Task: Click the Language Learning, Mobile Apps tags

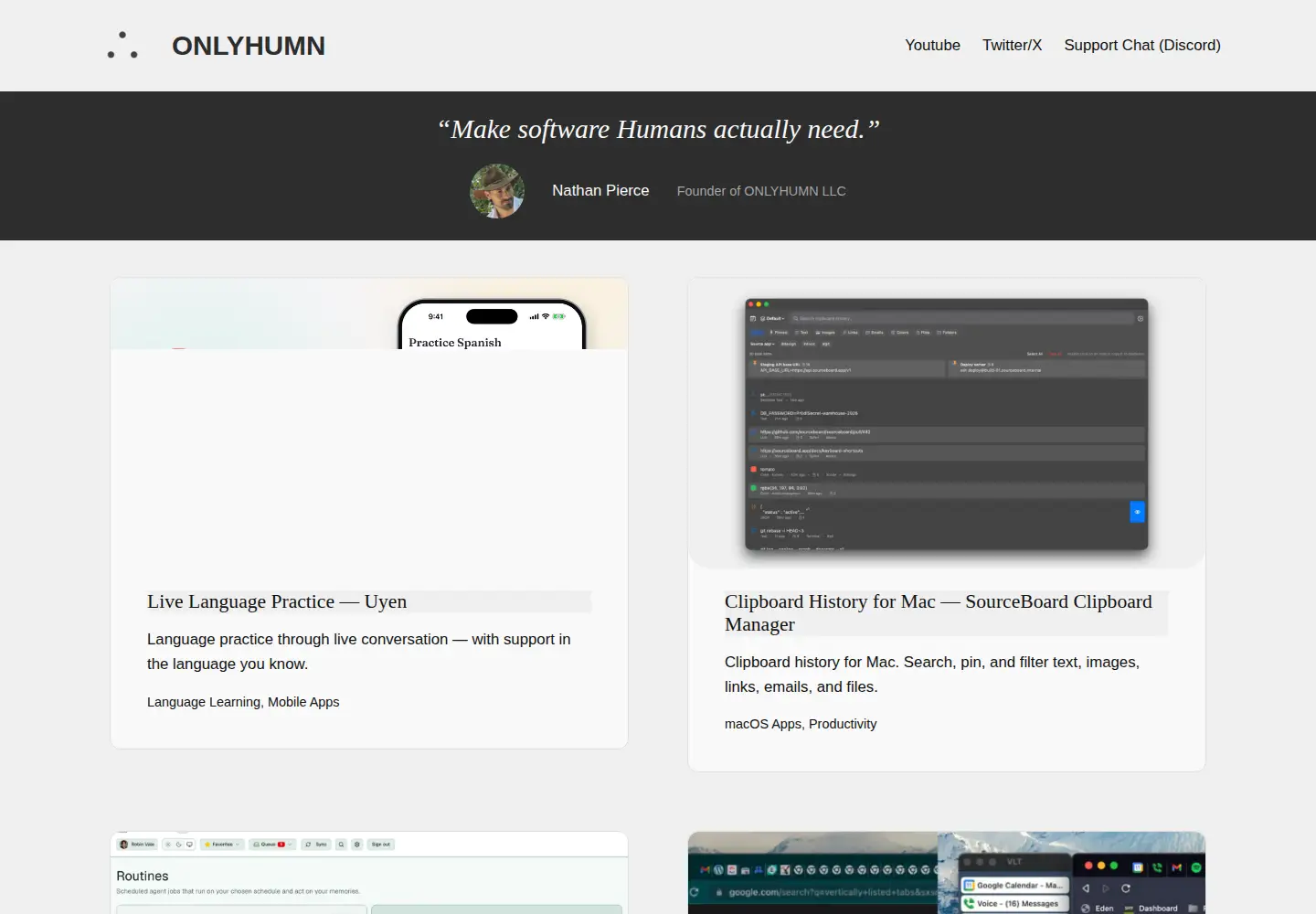Action: (243, 702)
